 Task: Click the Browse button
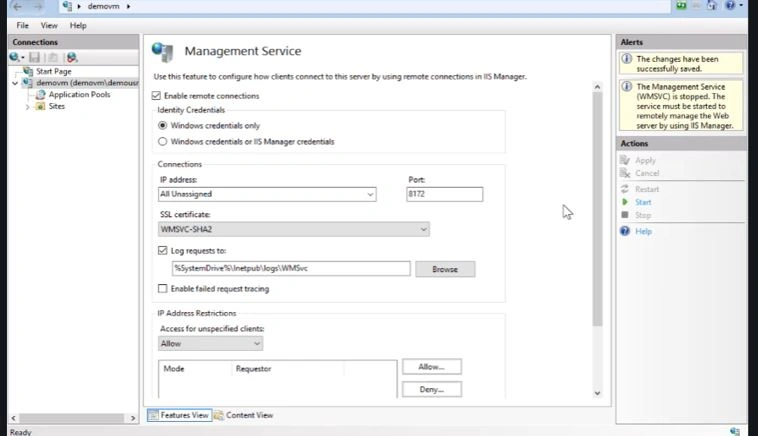445,269
